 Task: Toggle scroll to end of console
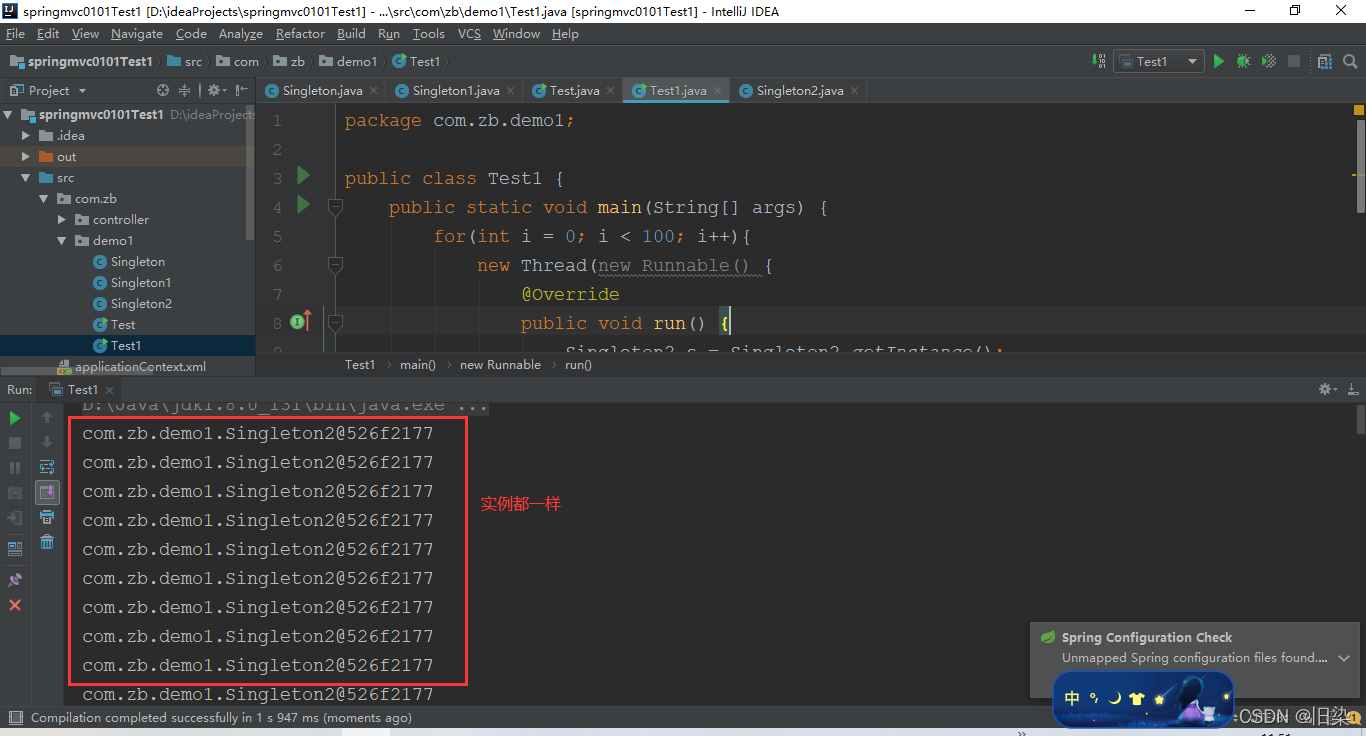(47, 492)
